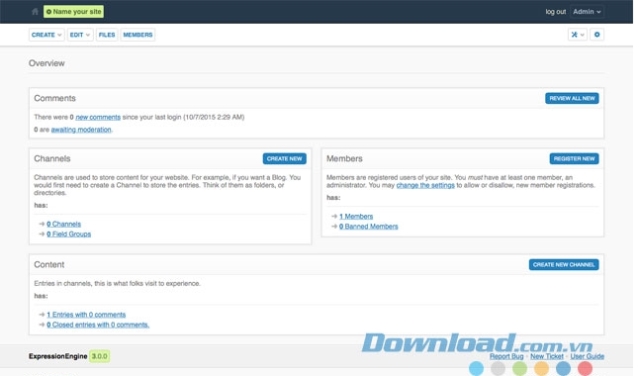Open the Report Bug footer link
The height and width of the screenshot is (376, 639).
(506, 356)
